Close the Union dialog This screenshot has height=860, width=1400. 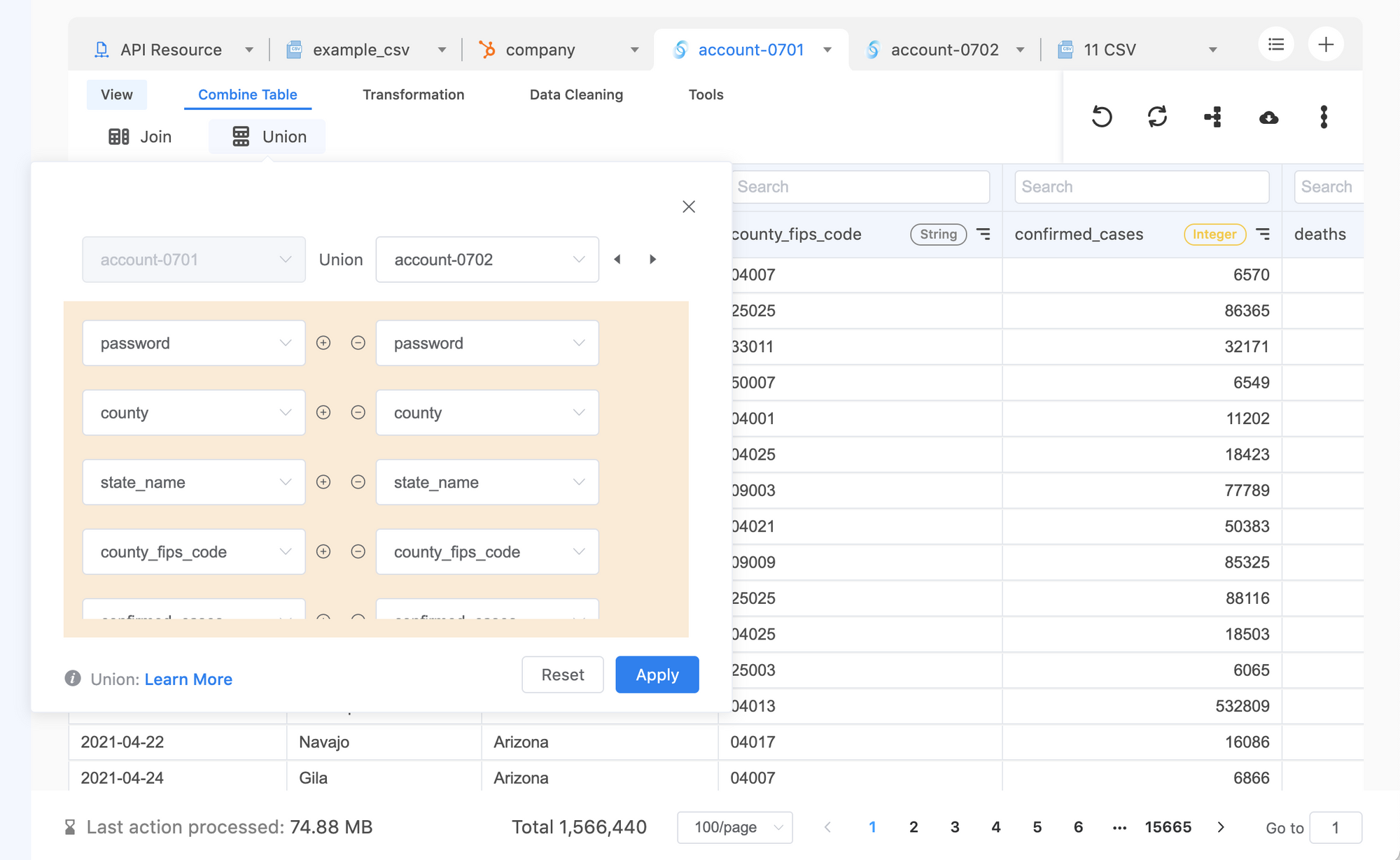(689, 206)
